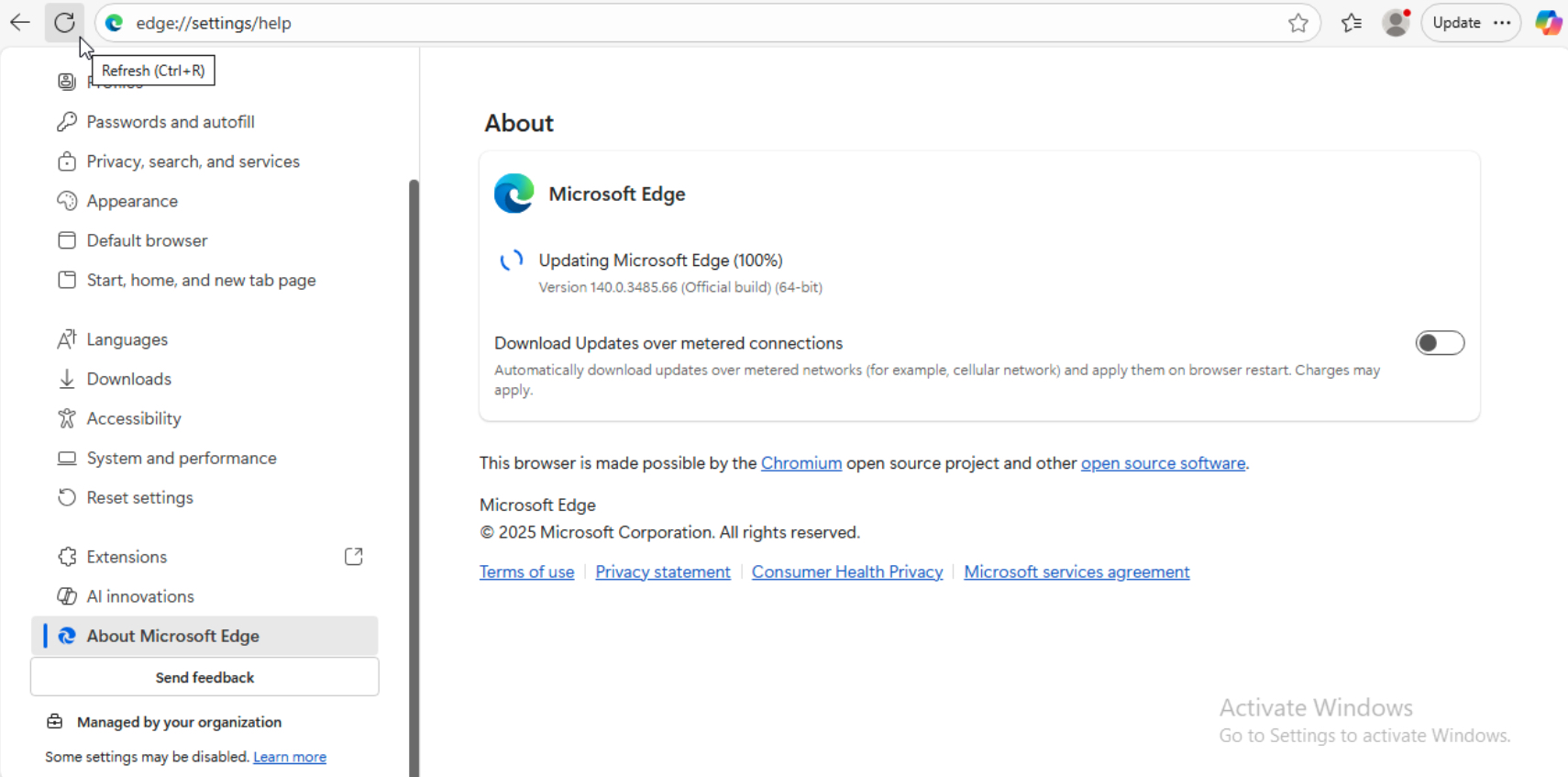Follow the Terms of use link
1568x777 pixels.
[526, 572]
